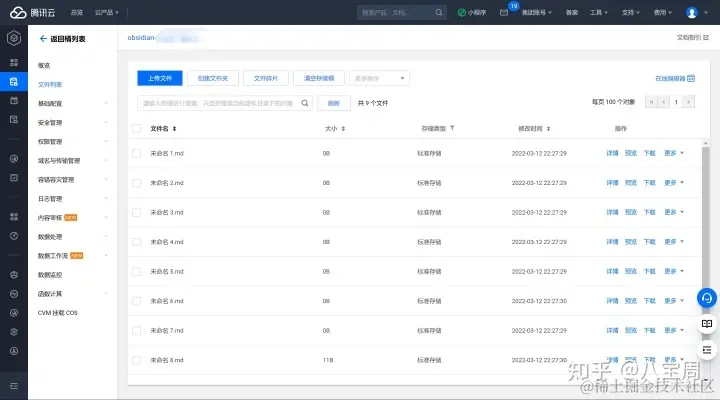Image resolution: width=720 pixels, height=400 pixels.
Task: Click the calendar-shaped icon in dark sidebar
Action: point(14,101)
